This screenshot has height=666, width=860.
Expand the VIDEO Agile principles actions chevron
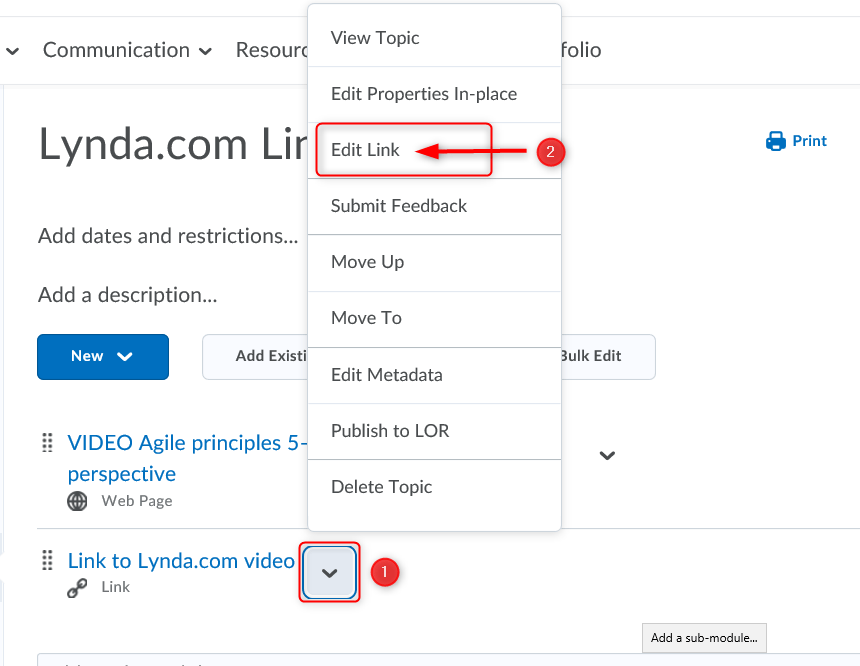(x=607, y=456)
